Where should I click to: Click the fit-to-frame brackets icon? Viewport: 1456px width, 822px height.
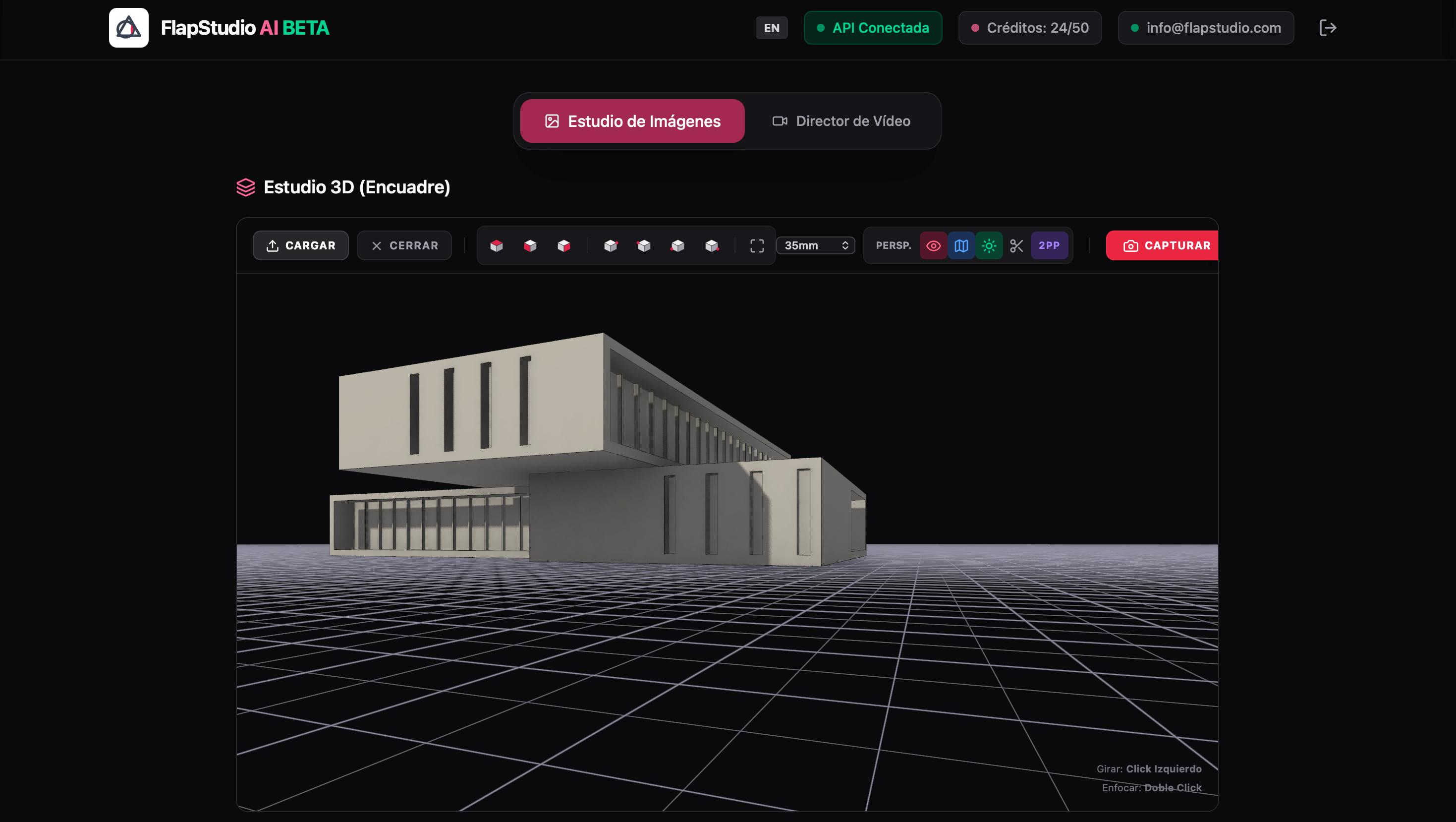tap(757, 246)
